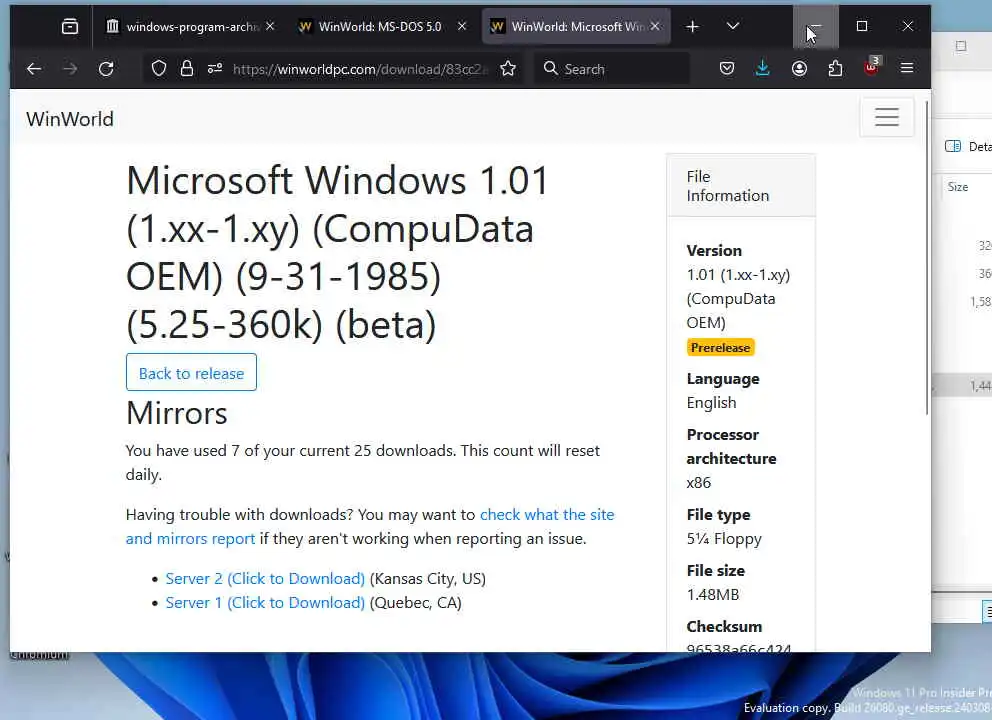Screen dimensions: 992x720
Task: Close the WinWorld: Microsoft Windows tab
Action: 655,26
